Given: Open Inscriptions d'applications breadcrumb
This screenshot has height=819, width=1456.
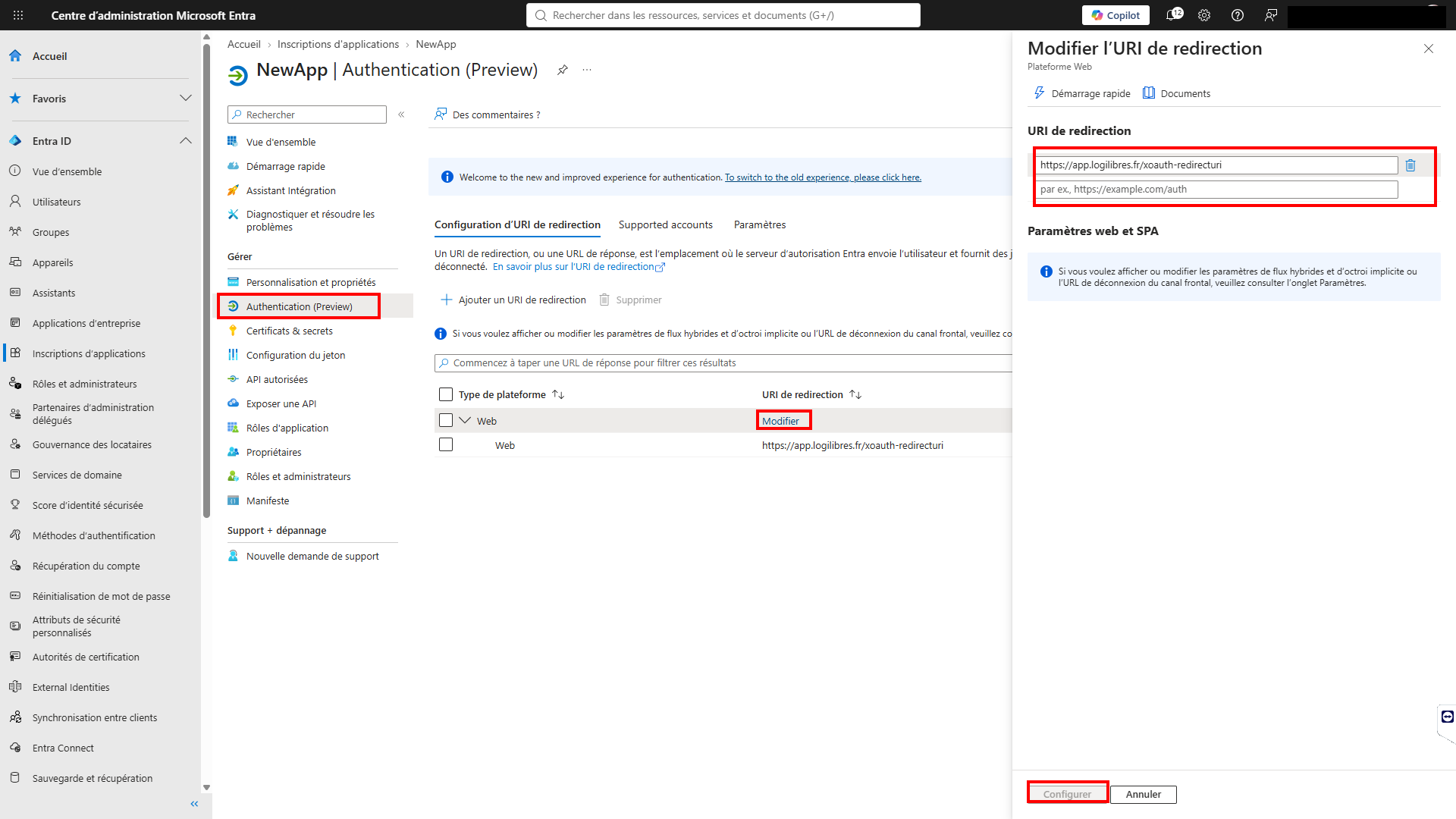Looking at the screenshot, I should coord(338,44).
